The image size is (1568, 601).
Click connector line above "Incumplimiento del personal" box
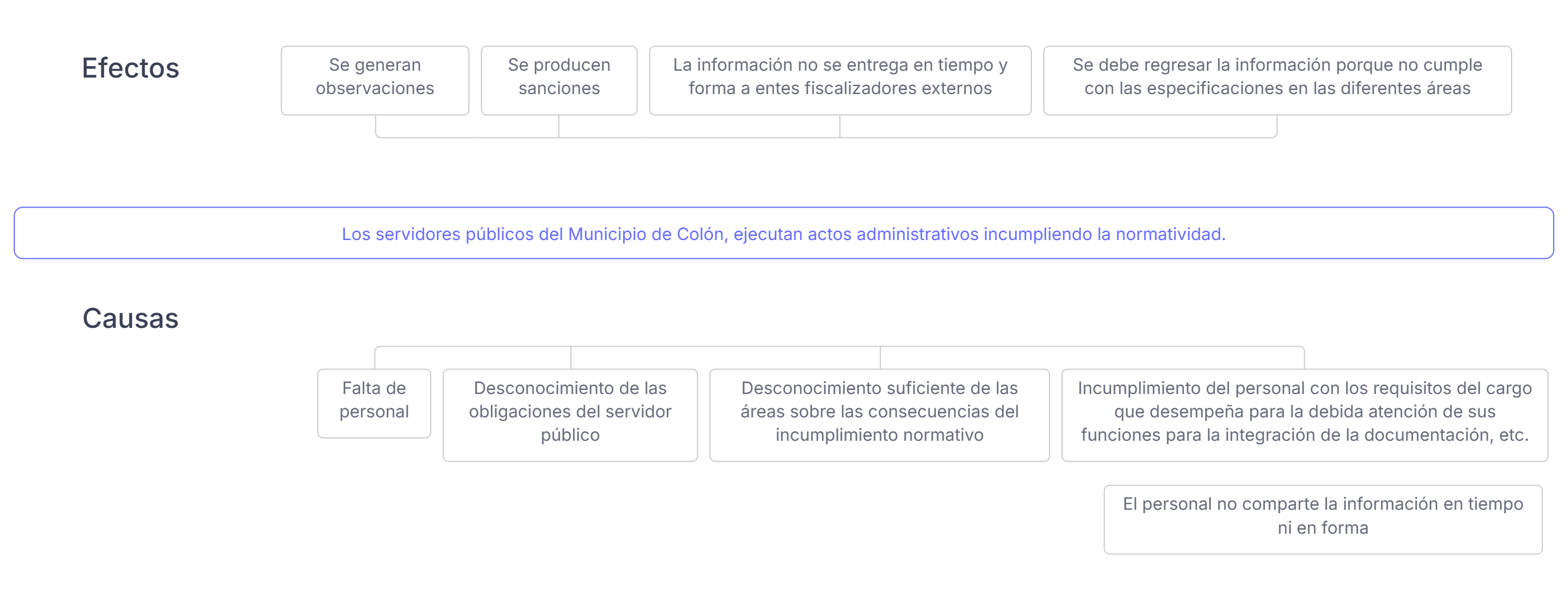click(1304, 358)
